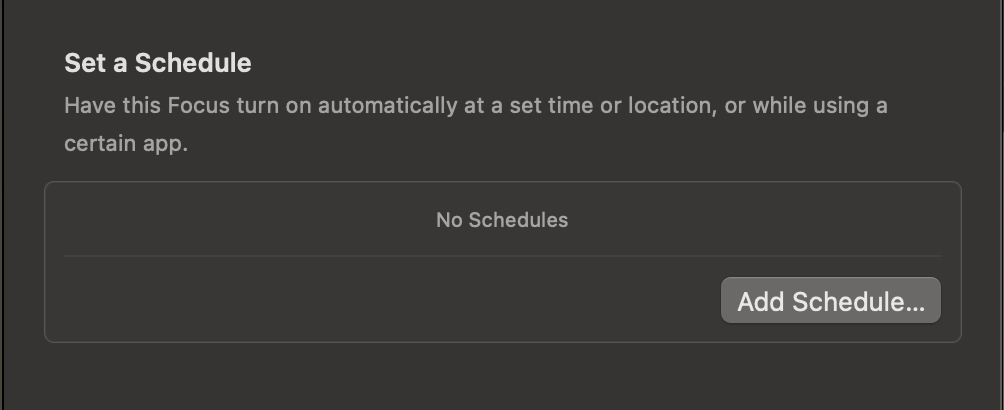Click the ellipsis on Add Schedule button
The width and height of the screenshot is (1004, 410).
[914, 303]
